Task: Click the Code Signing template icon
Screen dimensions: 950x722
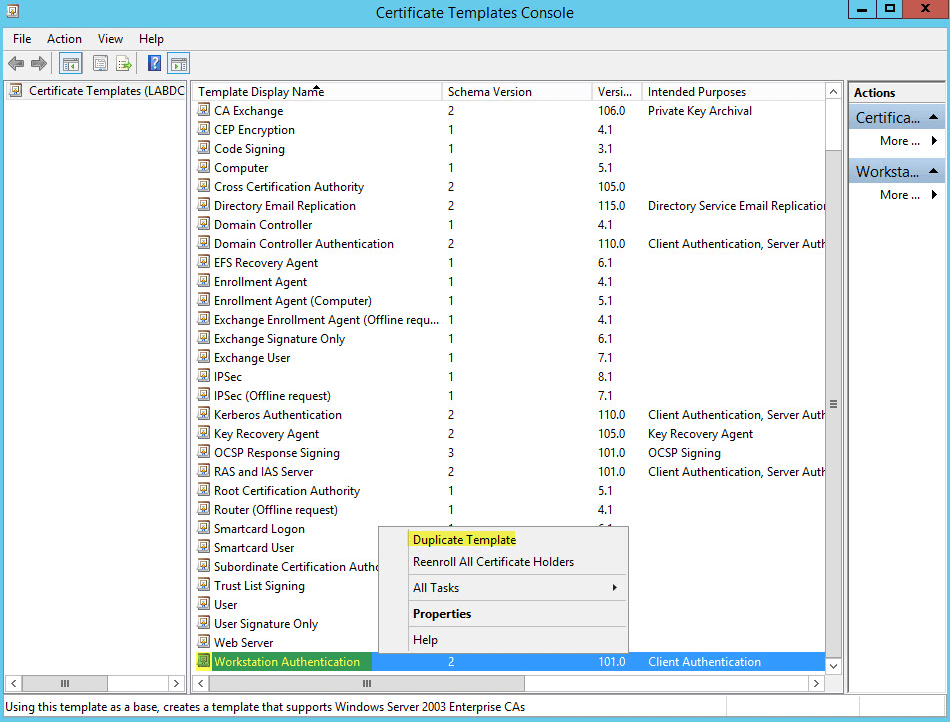Action: click(204, 148)
